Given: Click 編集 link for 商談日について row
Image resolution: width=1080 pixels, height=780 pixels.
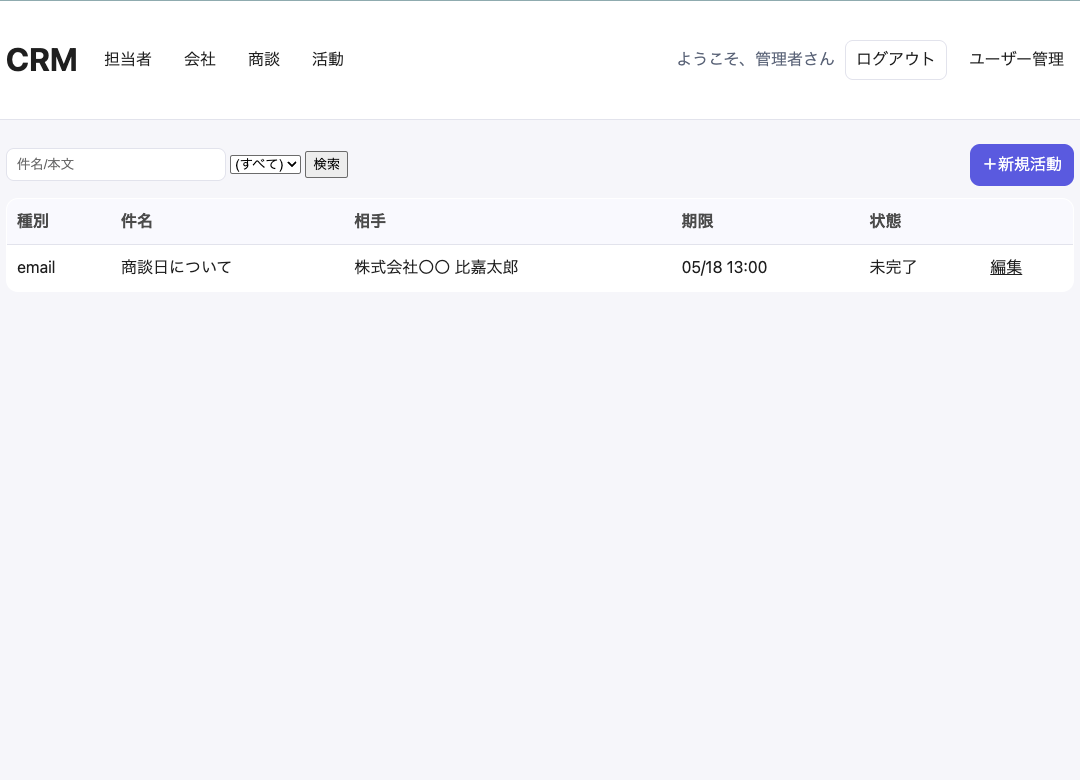Looking at the screenshot, I should point(1006,267).
